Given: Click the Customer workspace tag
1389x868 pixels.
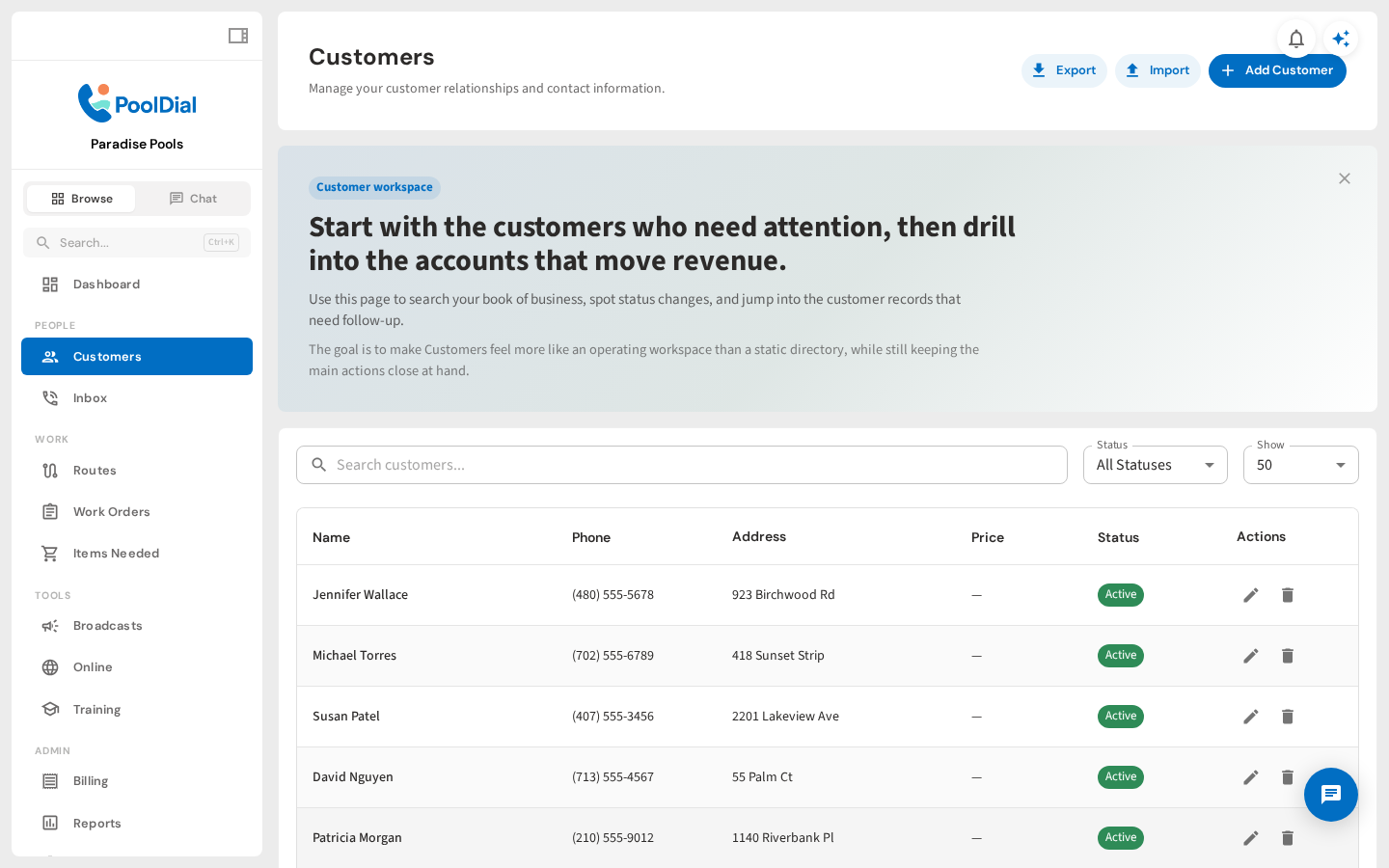Looking at the screenshot, I should pos(374,188).
